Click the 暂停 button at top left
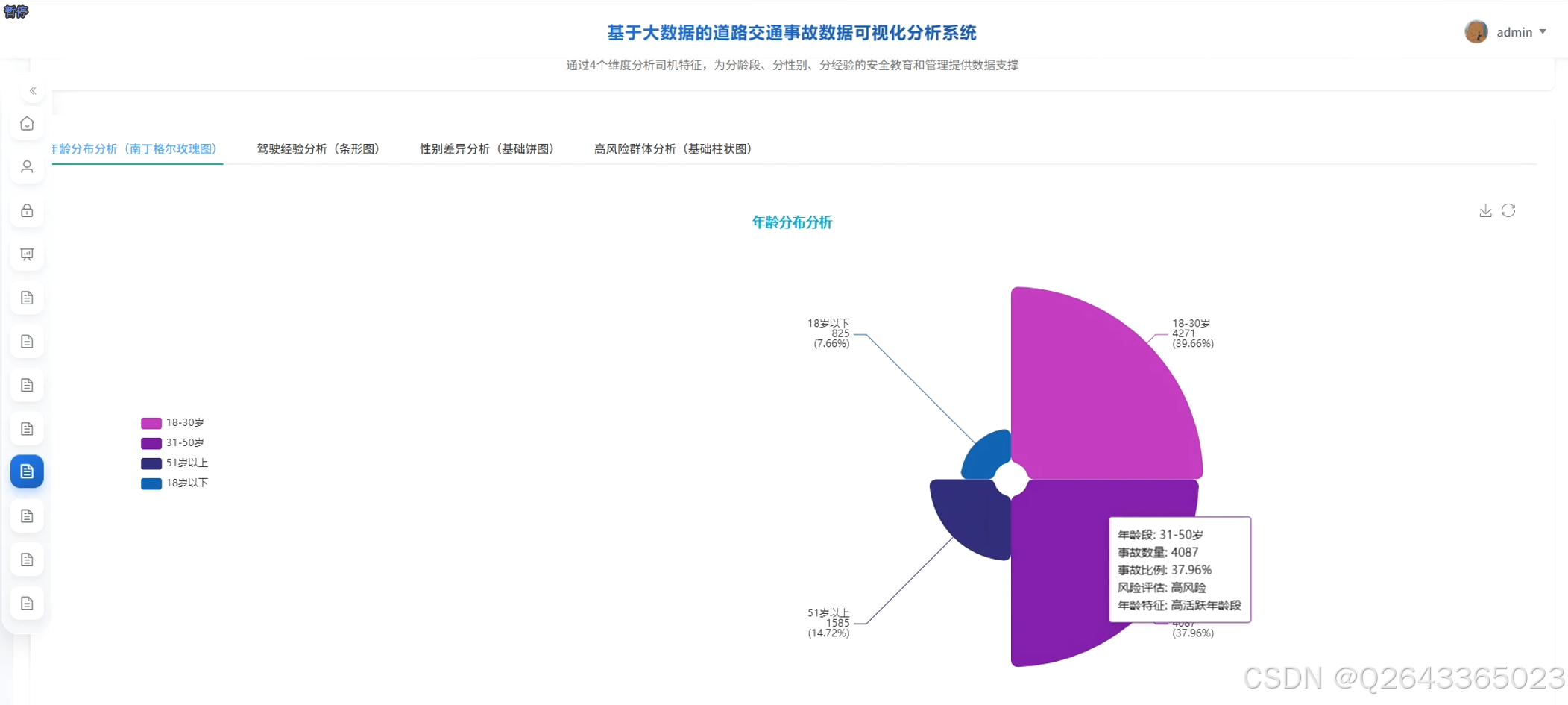The height and width of the screenshot is (705, 1568). (15, 11)
